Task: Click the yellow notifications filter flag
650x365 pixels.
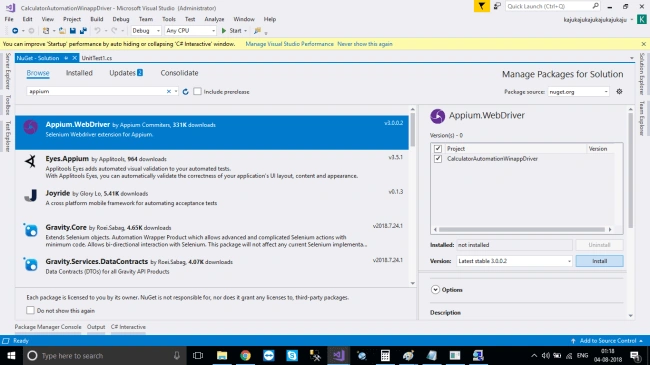Action: (482, 6)
